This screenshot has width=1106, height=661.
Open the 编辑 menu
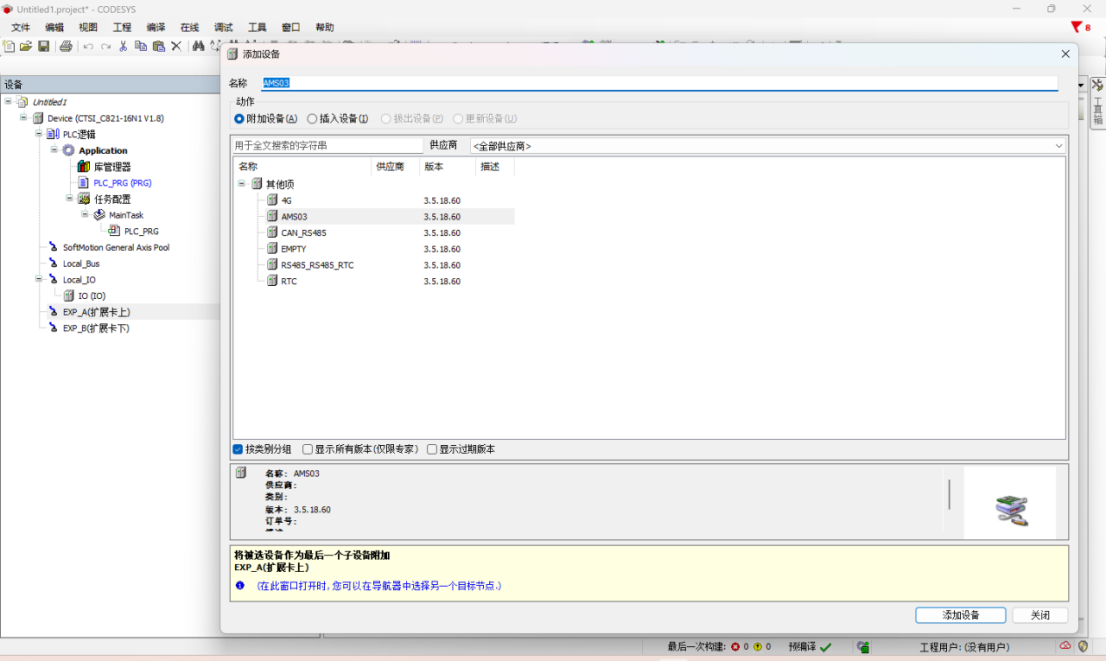point(54,28)
